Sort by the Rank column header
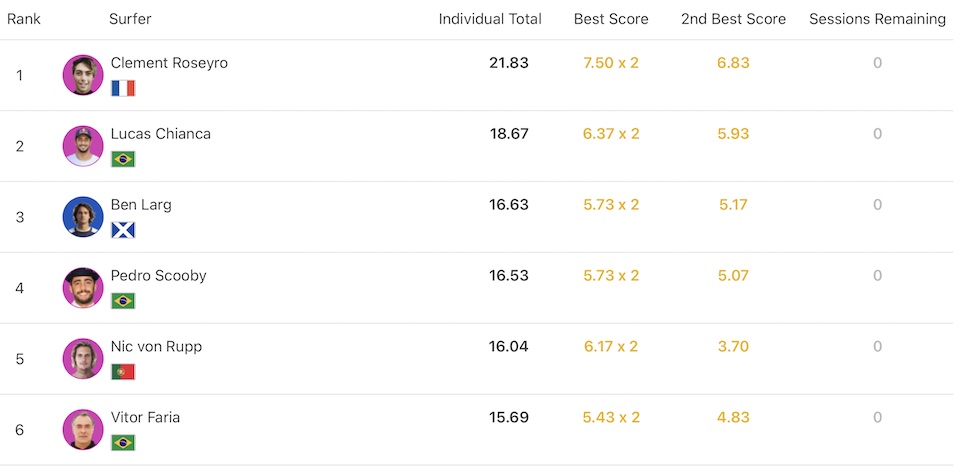The image size is (960, 471). coord(24,19)
